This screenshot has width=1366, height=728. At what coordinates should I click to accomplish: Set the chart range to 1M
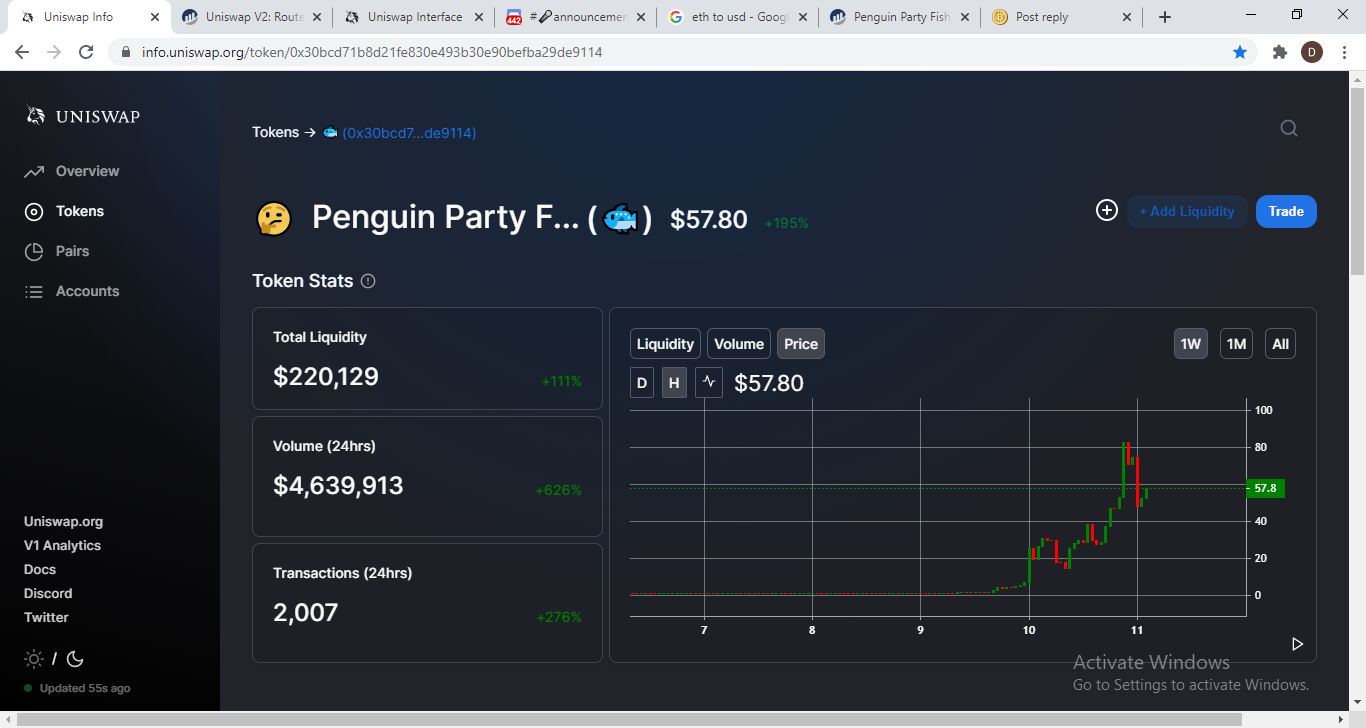pyautogui.click(x=1236, y=344)
